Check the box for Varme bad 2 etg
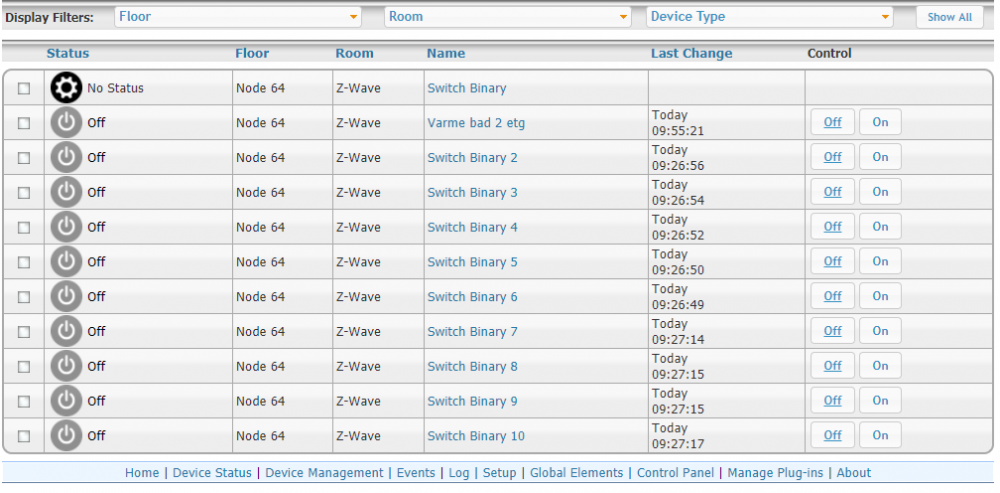 click(x=24, y=124)
